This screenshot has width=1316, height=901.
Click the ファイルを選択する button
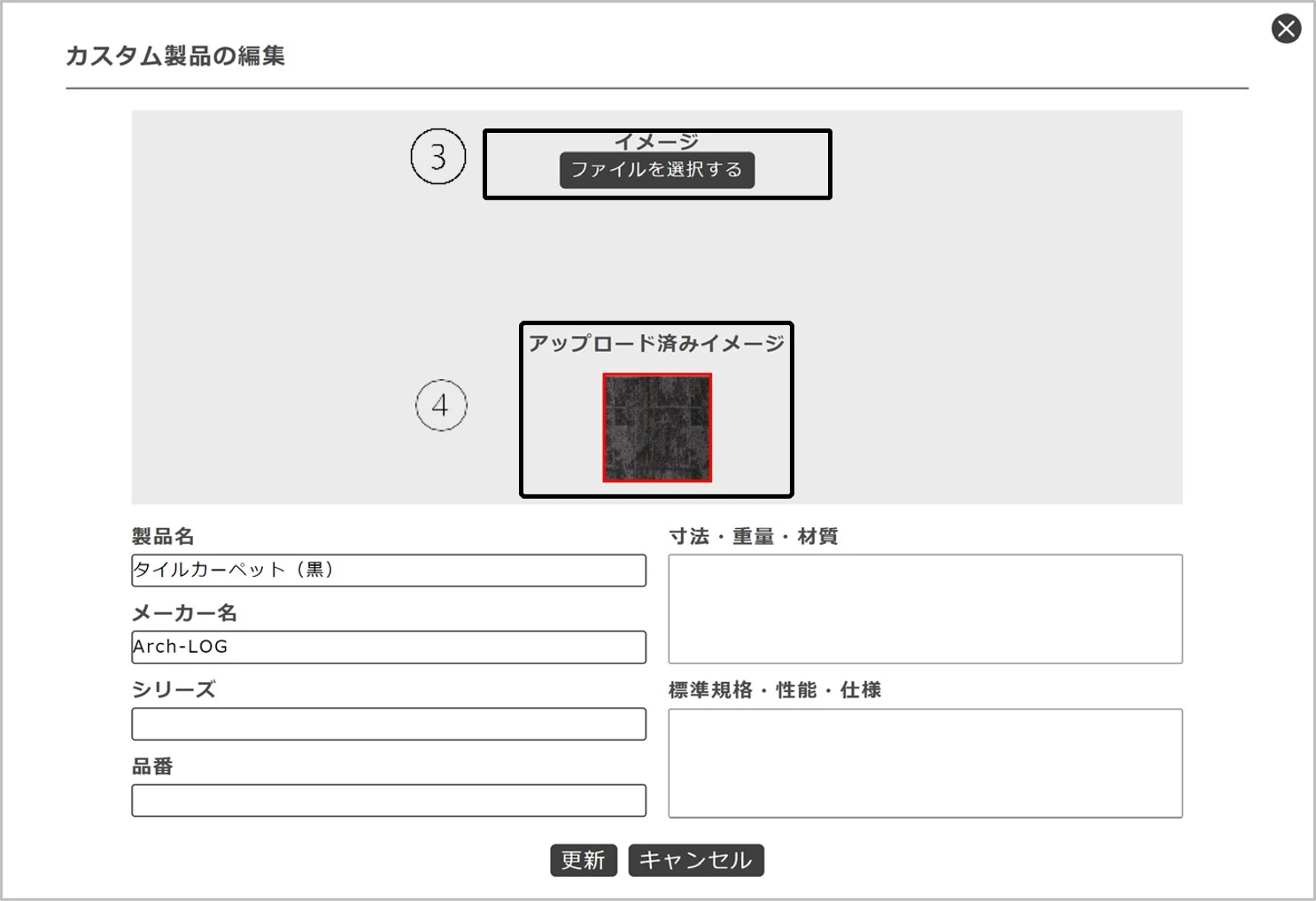657,169
